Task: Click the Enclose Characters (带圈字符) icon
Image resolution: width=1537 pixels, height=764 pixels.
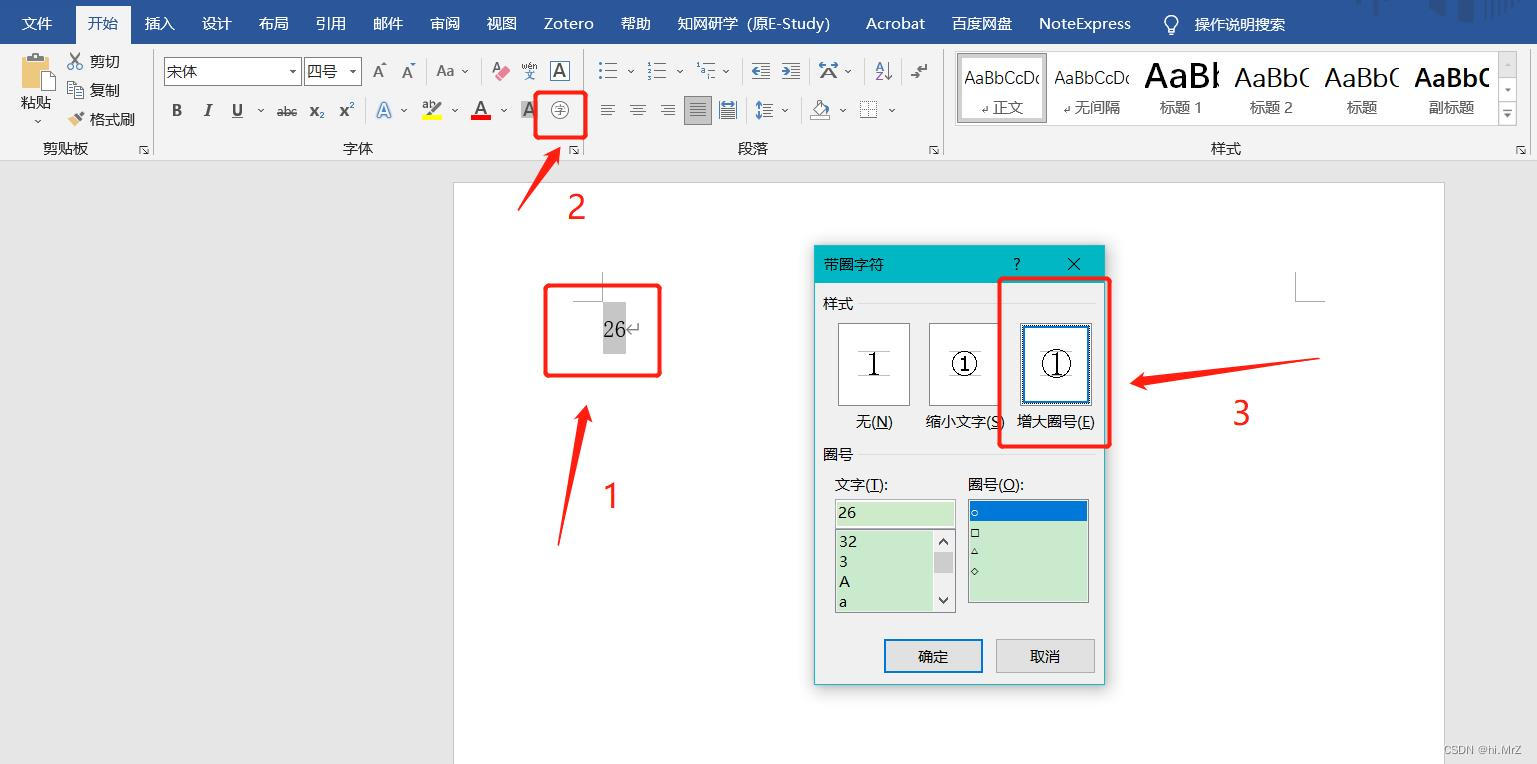Action: click(x=560, y=110)
